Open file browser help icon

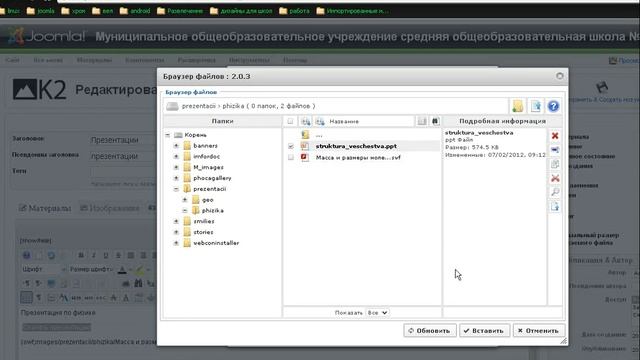click(x=553, y=106)
